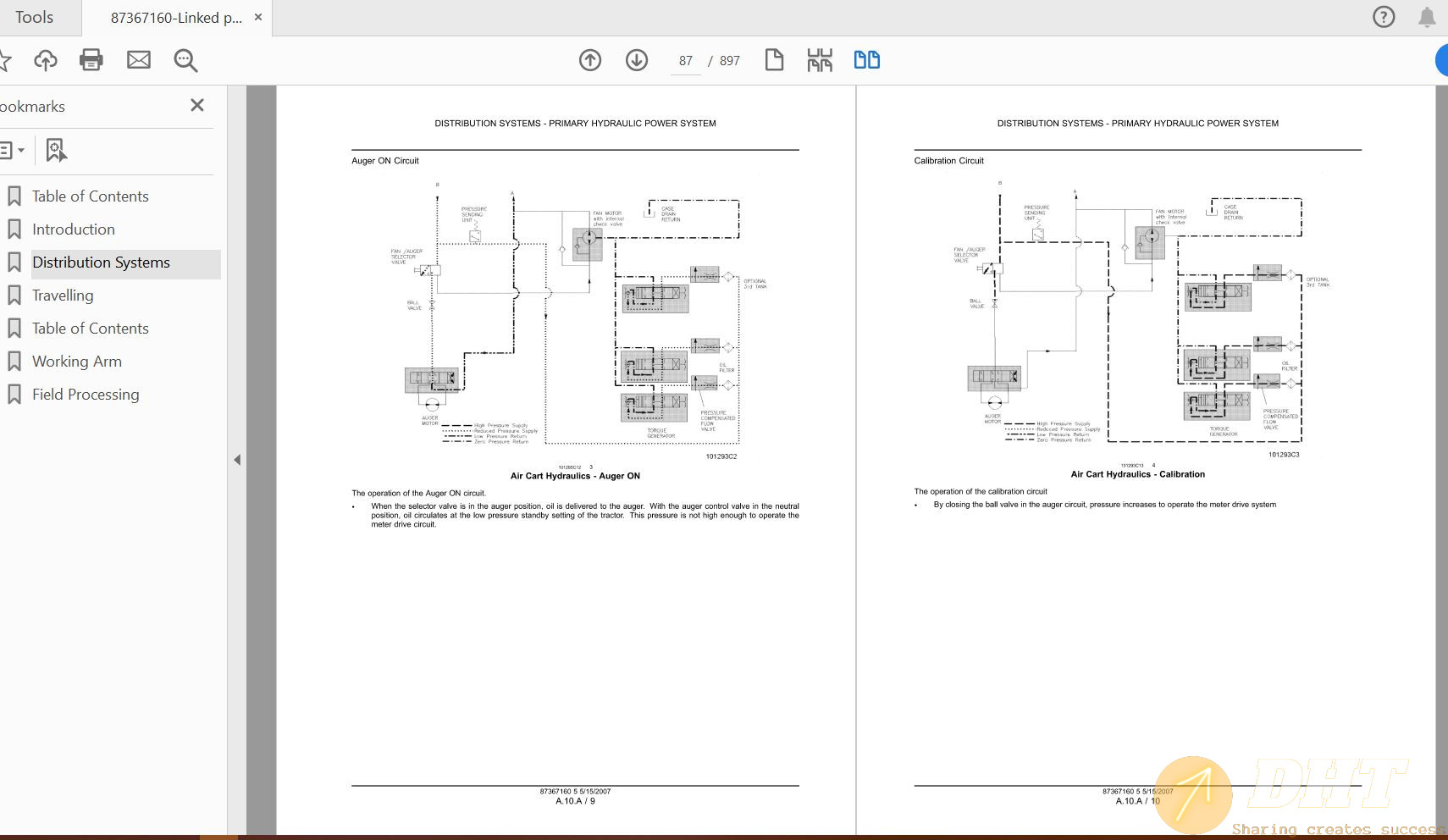The height and width of the screenshot is (840, 1448).
Task: Open the bookmark options dropdown
Action: click(14, 150)
